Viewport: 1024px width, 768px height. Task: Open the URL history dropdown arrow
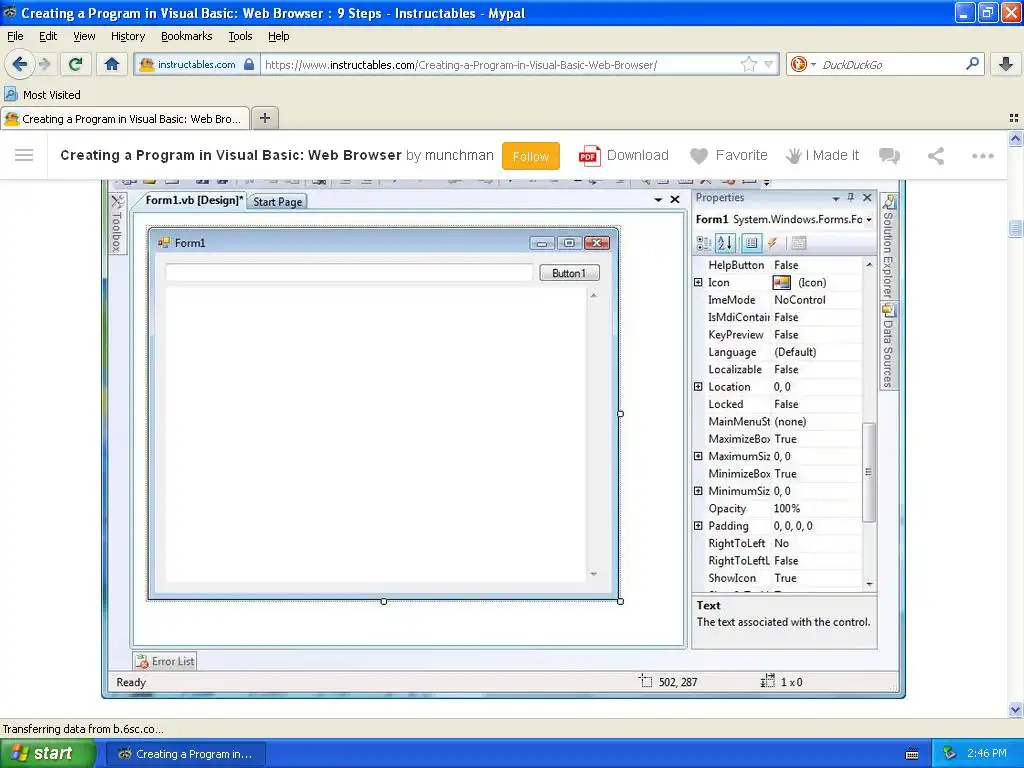(x=769, y=64)
